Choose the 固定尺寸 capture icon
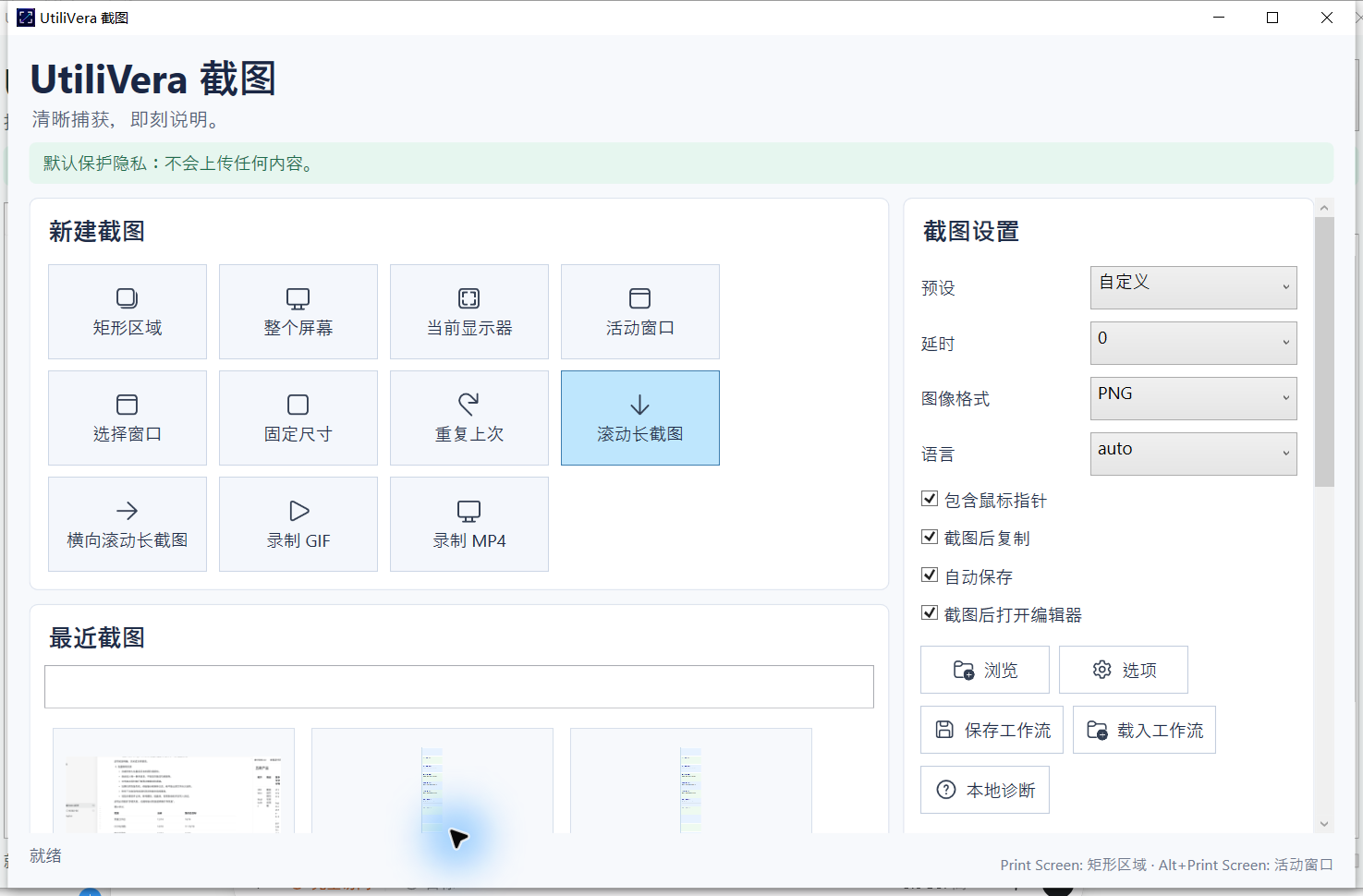The width and height of the screenshot is (1363, 896). (x=298, y=404)
